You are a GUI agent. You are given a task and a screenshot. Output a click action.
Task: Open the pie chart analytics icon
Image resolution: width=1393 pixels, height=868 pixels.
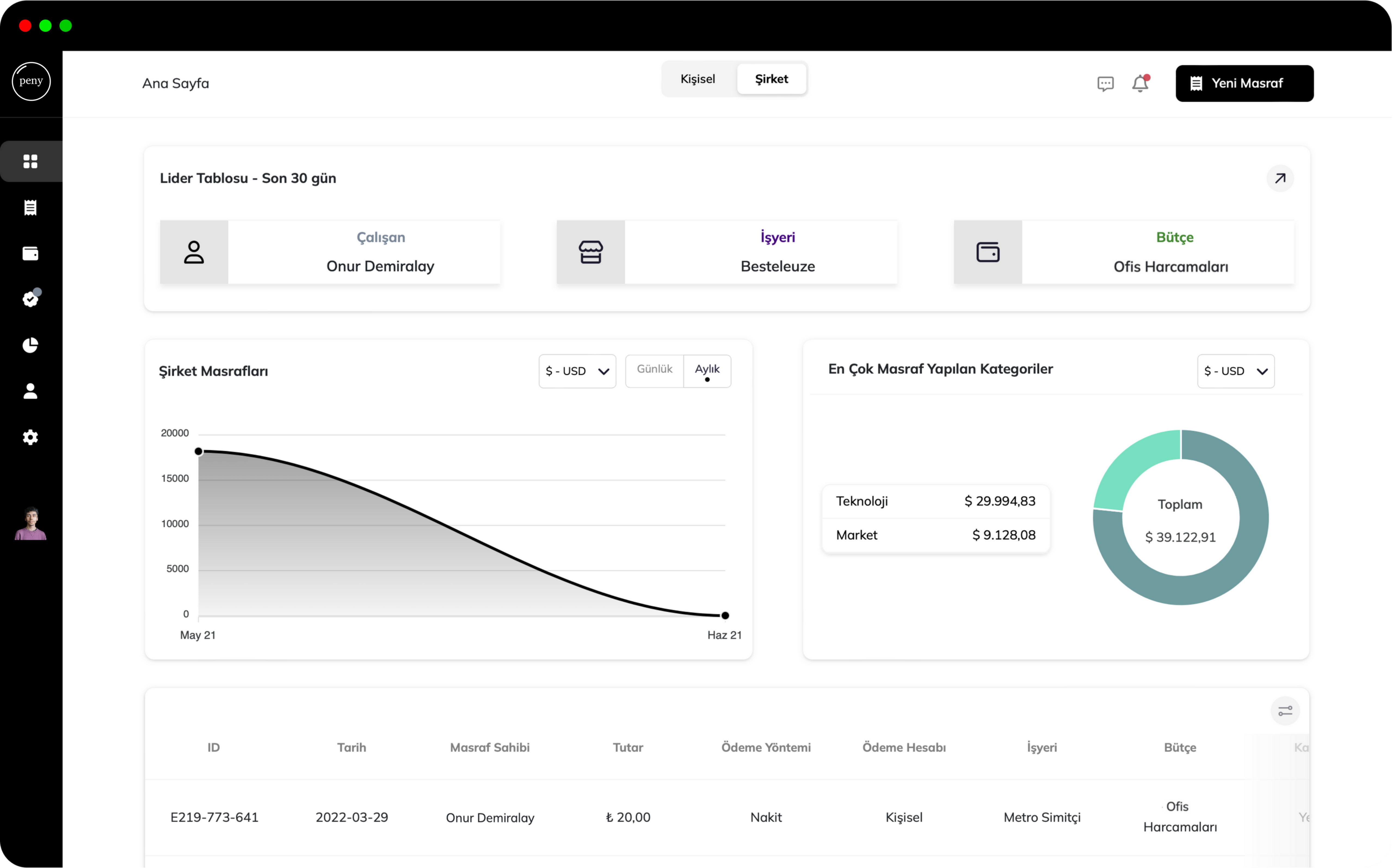click(x=30, y=345)
